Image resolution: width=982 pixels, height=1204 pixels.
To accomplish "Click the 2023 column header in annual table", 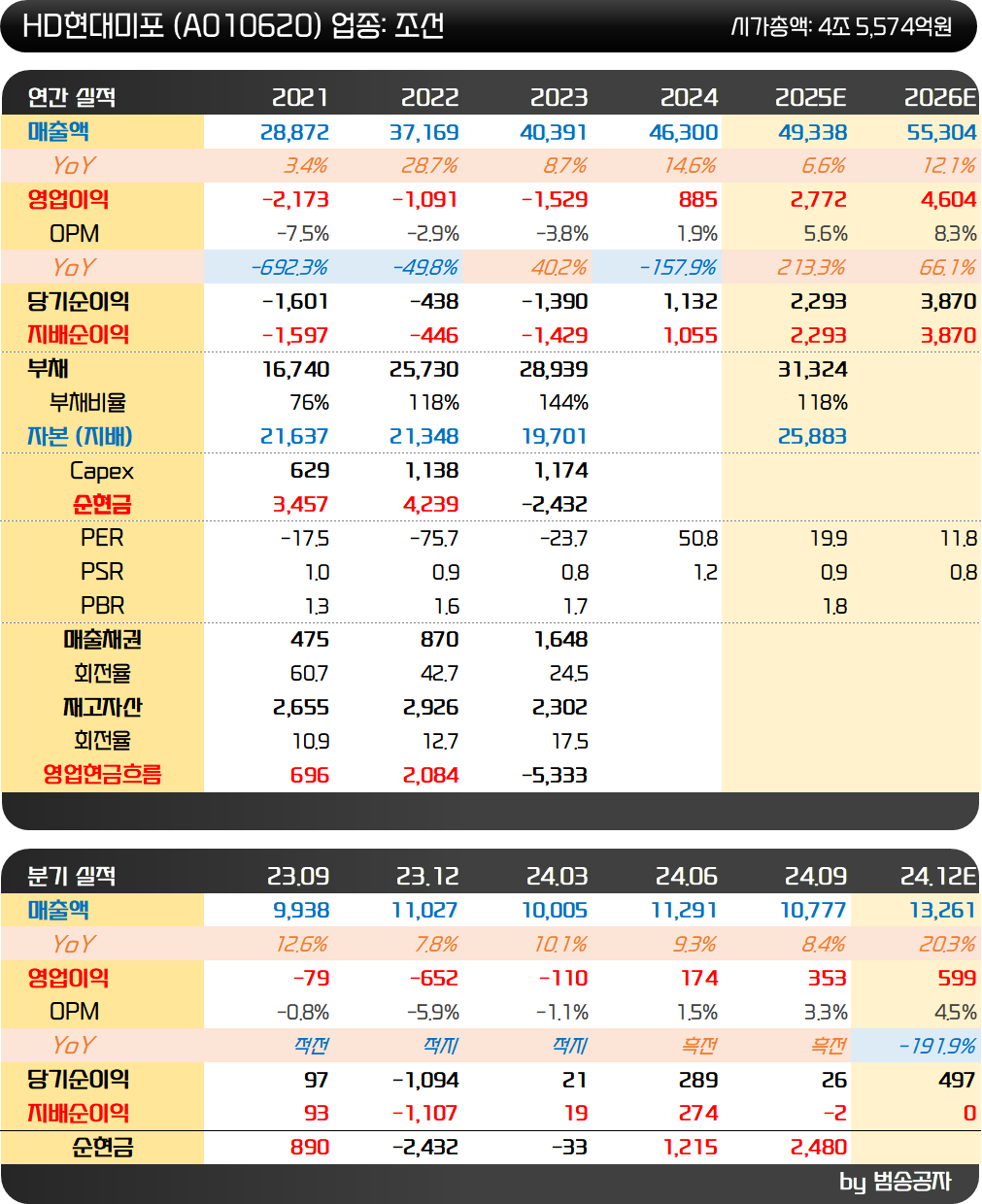I will pyautogui.click(x=559, y=97).
